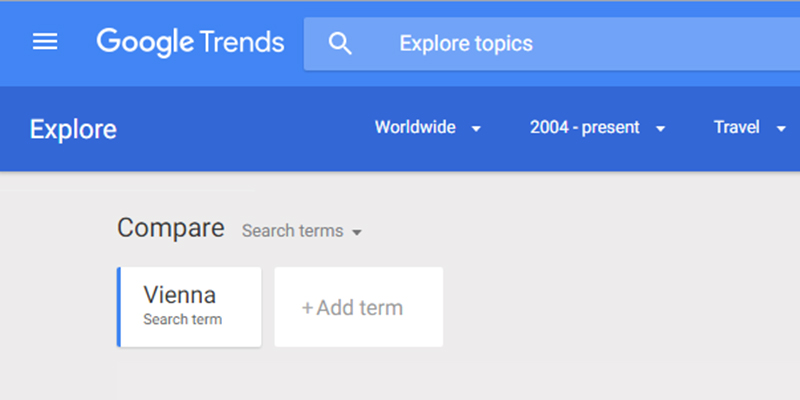Select the Vienna search term card
This screenshot has width=800, height=400.
coord(189,307)
